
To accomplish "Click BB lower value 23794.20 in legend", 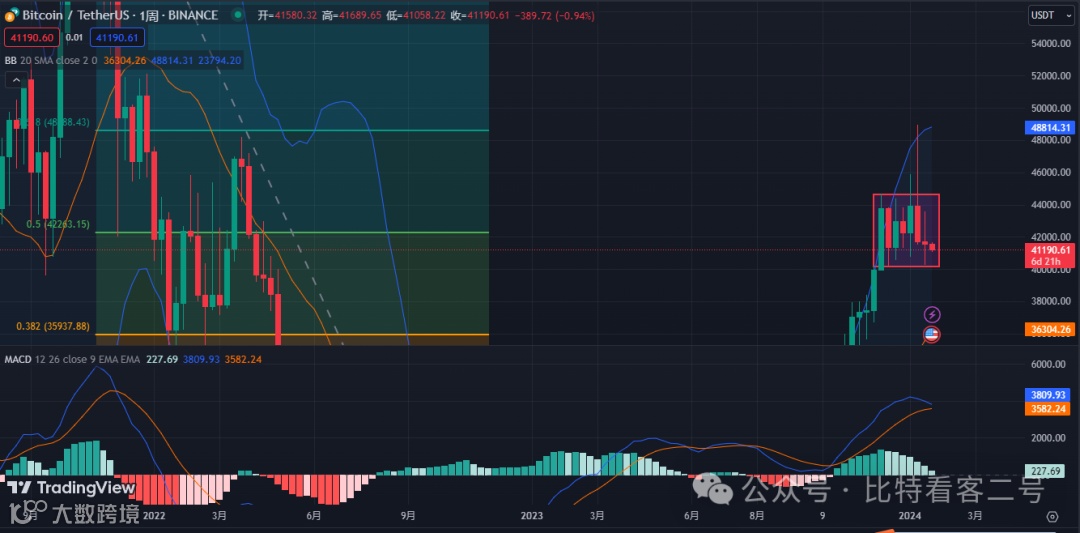I will pos(220,61).
